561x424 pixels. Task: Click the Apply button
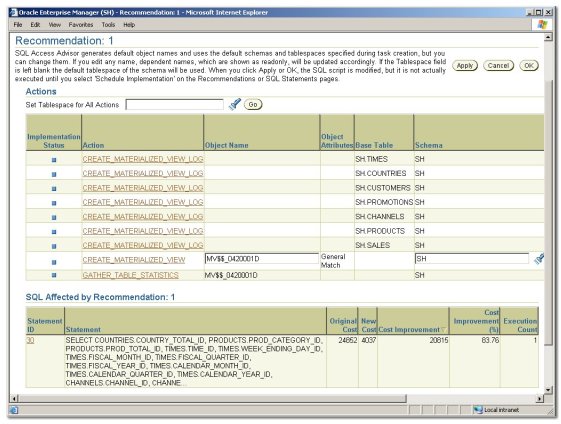coord(465,65)
